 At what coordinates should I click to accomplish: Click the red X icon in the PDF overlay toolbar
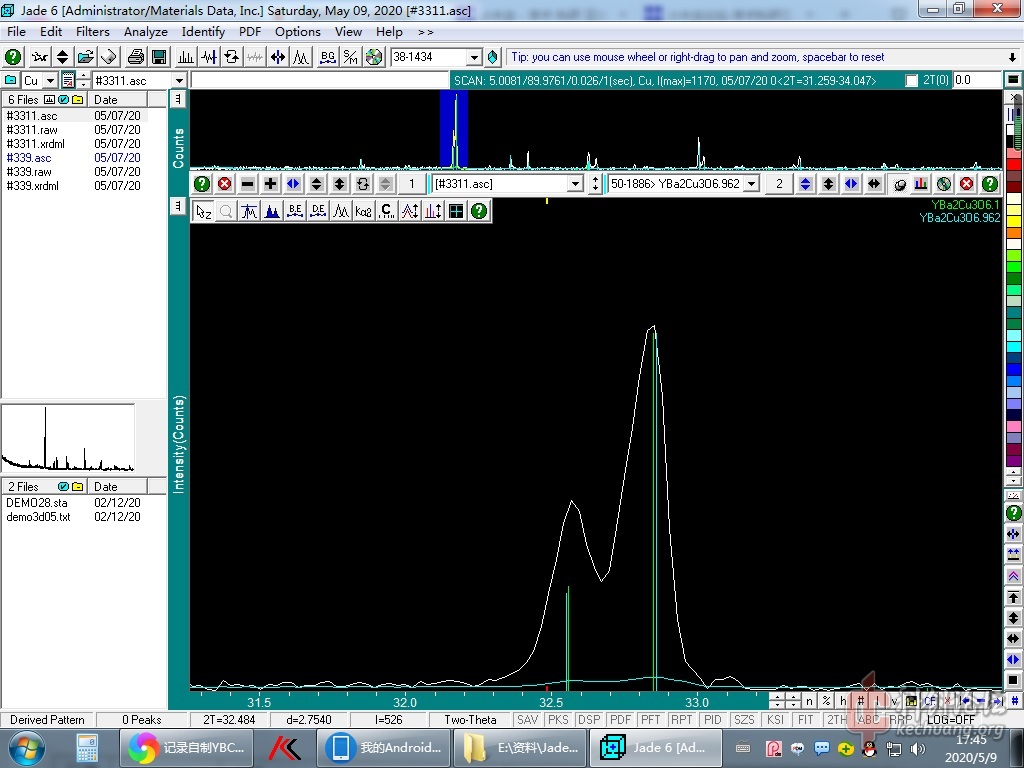pyautogui.click(x=967, y=184)
